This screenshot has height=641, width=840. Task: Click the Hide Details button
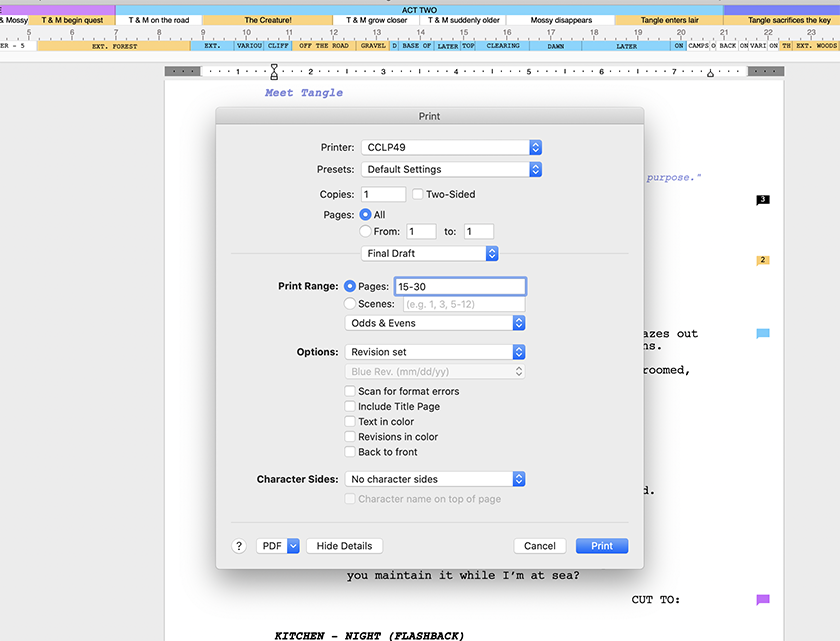[x=344, y=546]
